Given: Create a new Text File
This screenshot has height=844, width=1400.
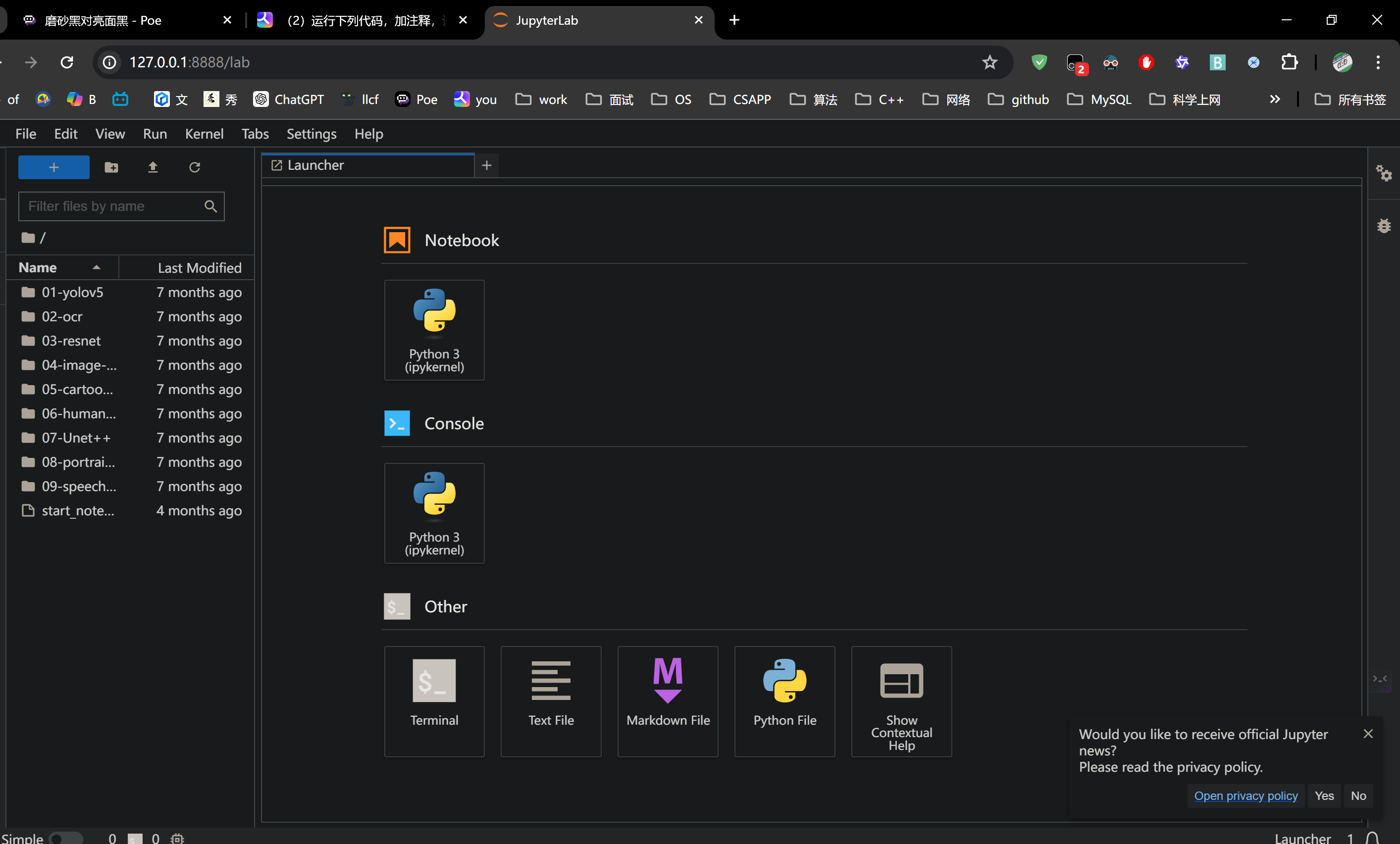Looking at the screenshot, I should [551, 701].
